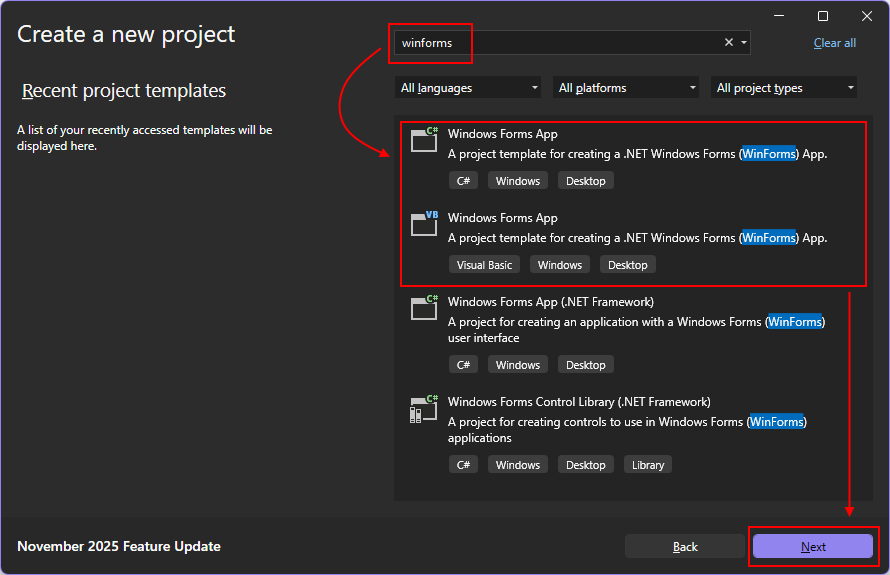Expand the All languages dropdown
The width and height of the screenshot is (890, 575).
(468, 88)
